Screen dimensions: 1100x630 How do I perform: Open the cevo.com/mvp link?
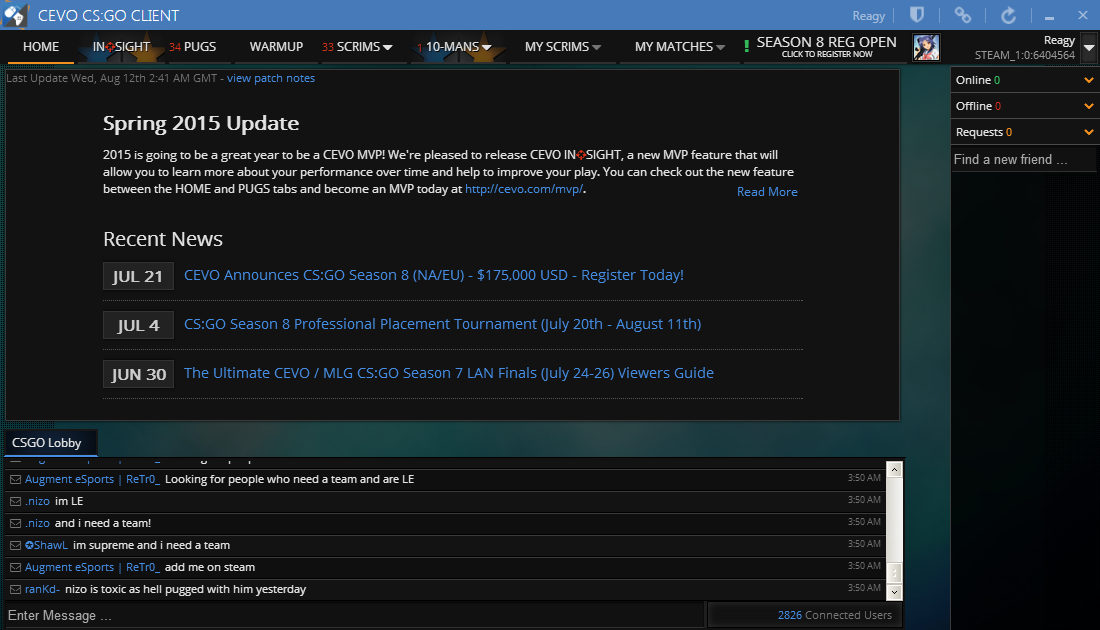point(523,189)
